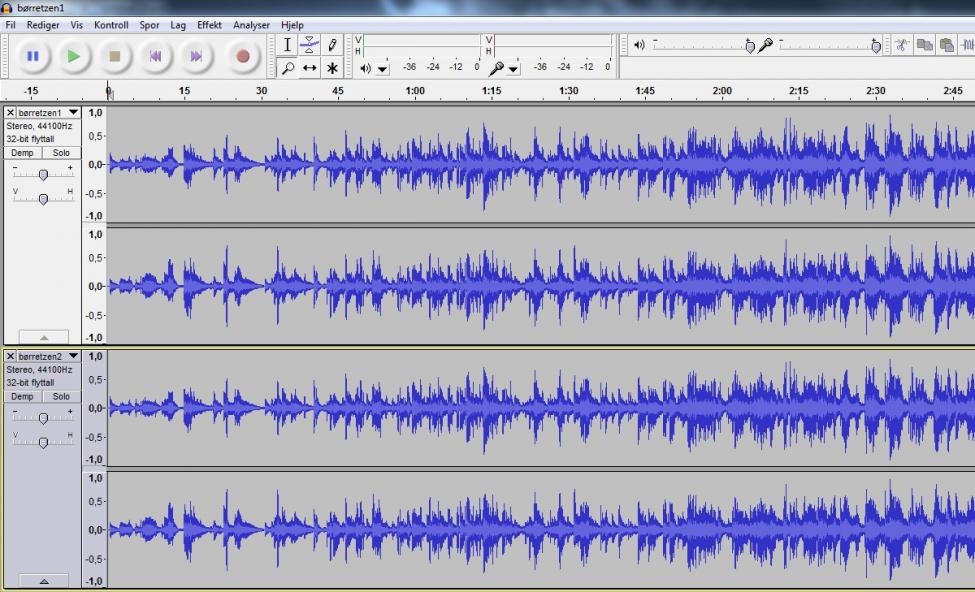
Task: Open the Analyser menu
Action: click(x=251, y=25)
